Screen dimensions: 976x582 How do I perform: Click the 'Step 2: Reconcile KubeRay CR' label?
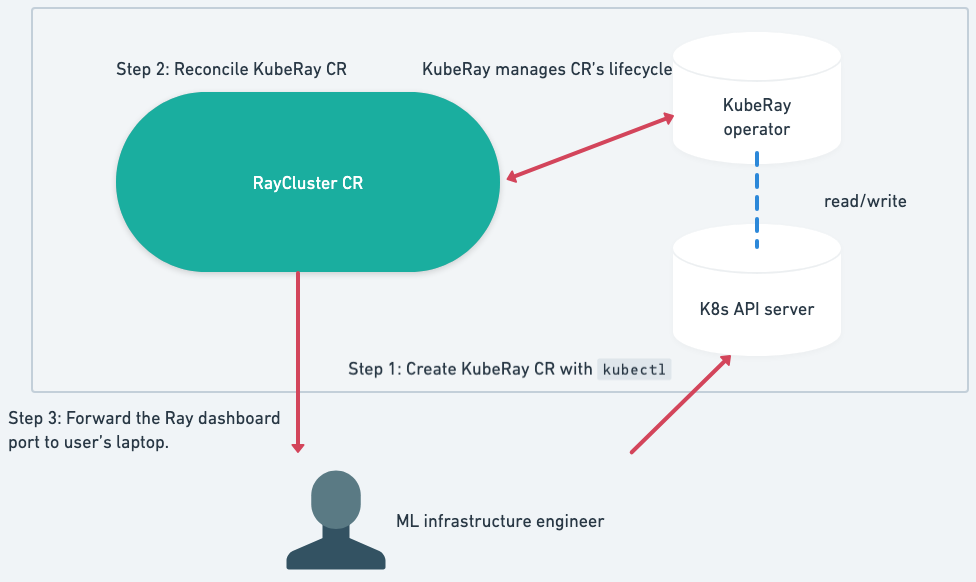click(x=232, y=69)
